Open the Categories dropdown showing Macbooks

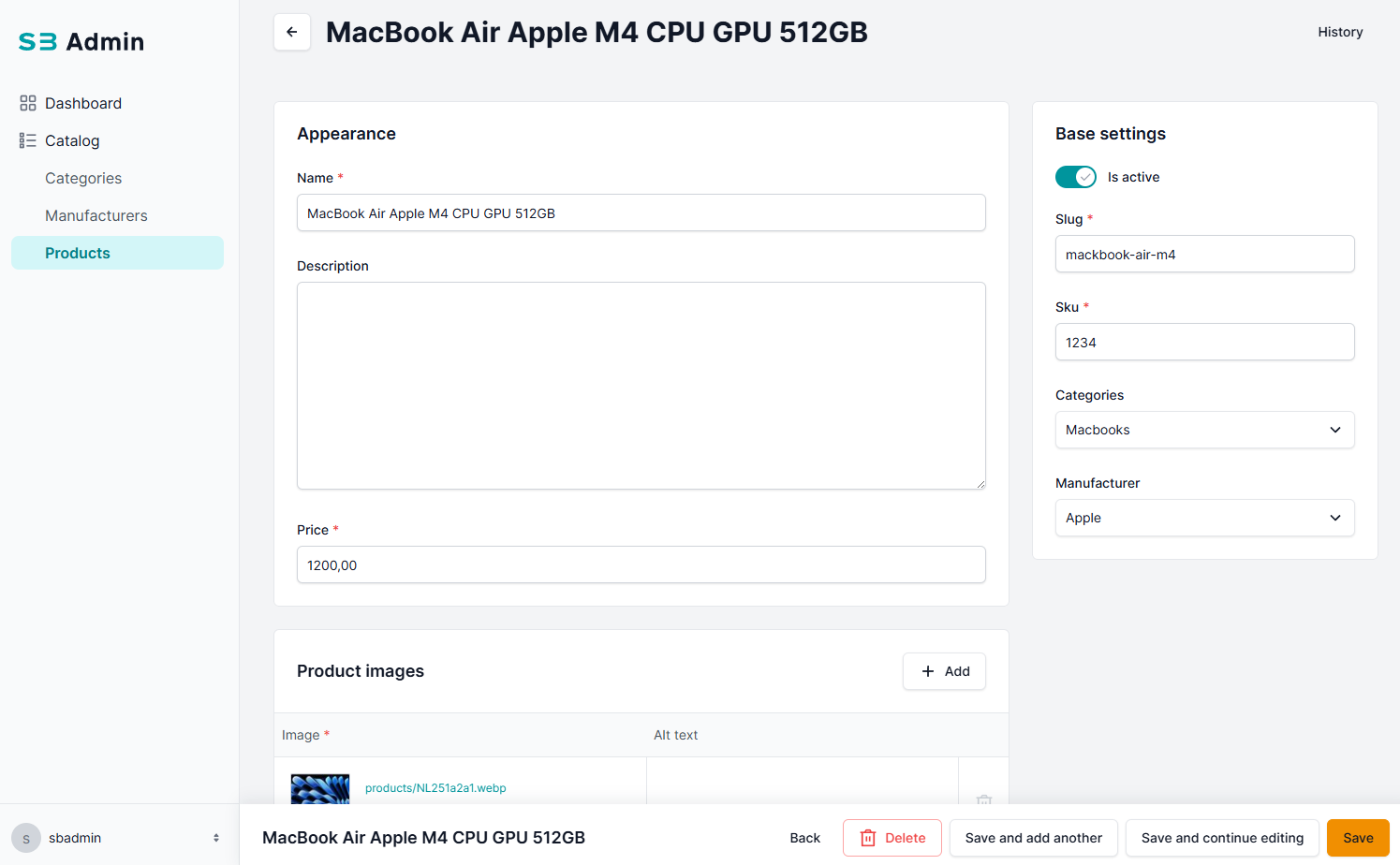[x=1205, y=430]
